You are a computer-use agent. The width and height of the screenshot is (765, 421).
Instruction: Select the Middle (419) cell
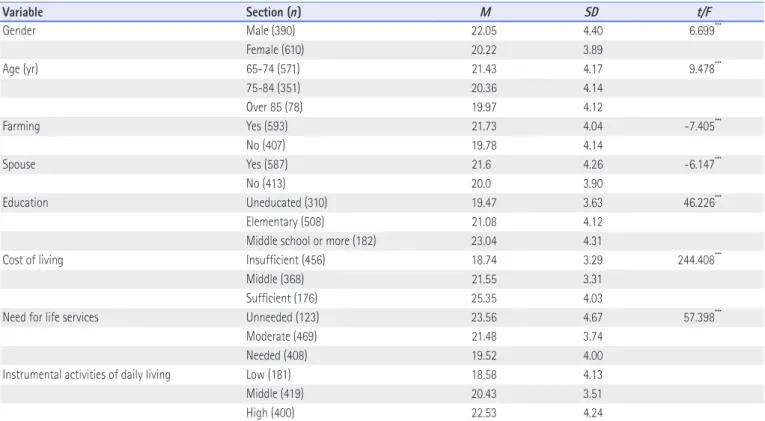pos(275,394)
